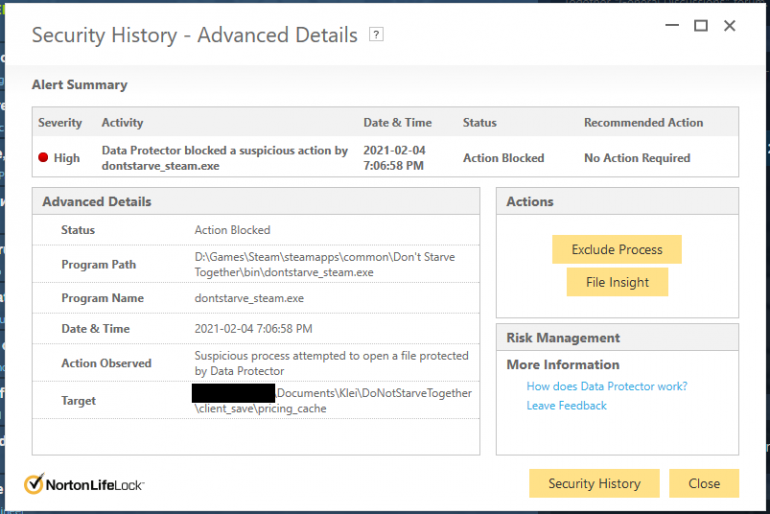The width and height of the screenshot is (770, 514).
Task: Click the help question mark icon beside title
Action: 376,35
